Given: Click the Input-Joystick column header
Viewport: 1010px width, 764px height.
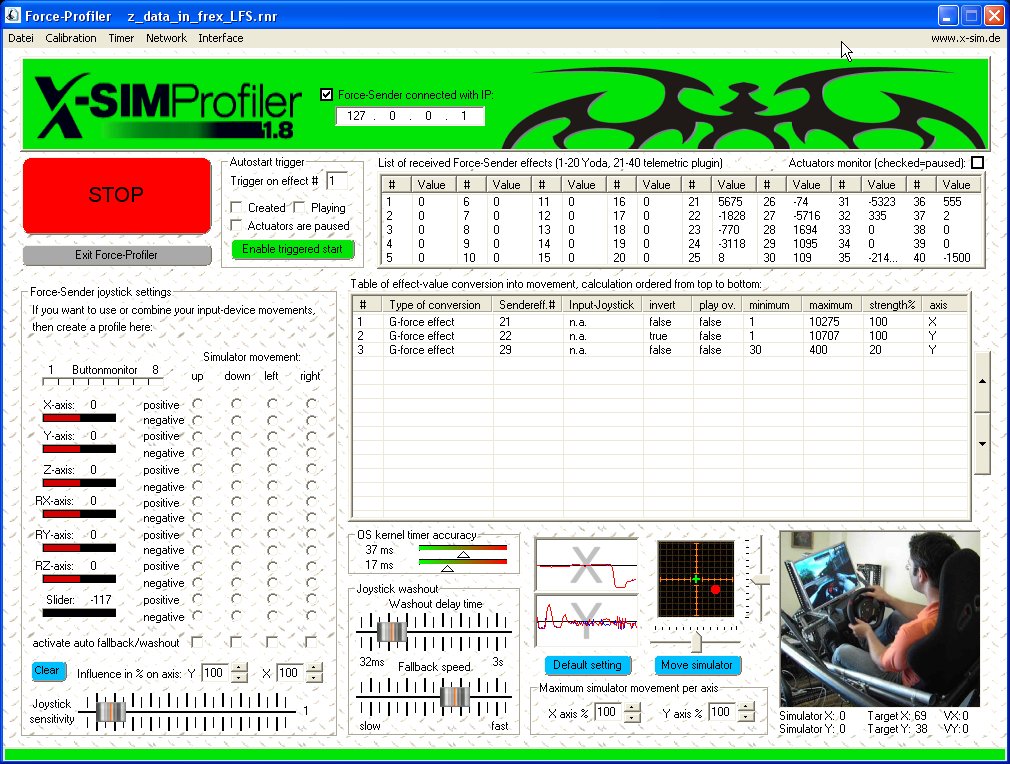Looking at the screenshot, I should click(602, 305).
